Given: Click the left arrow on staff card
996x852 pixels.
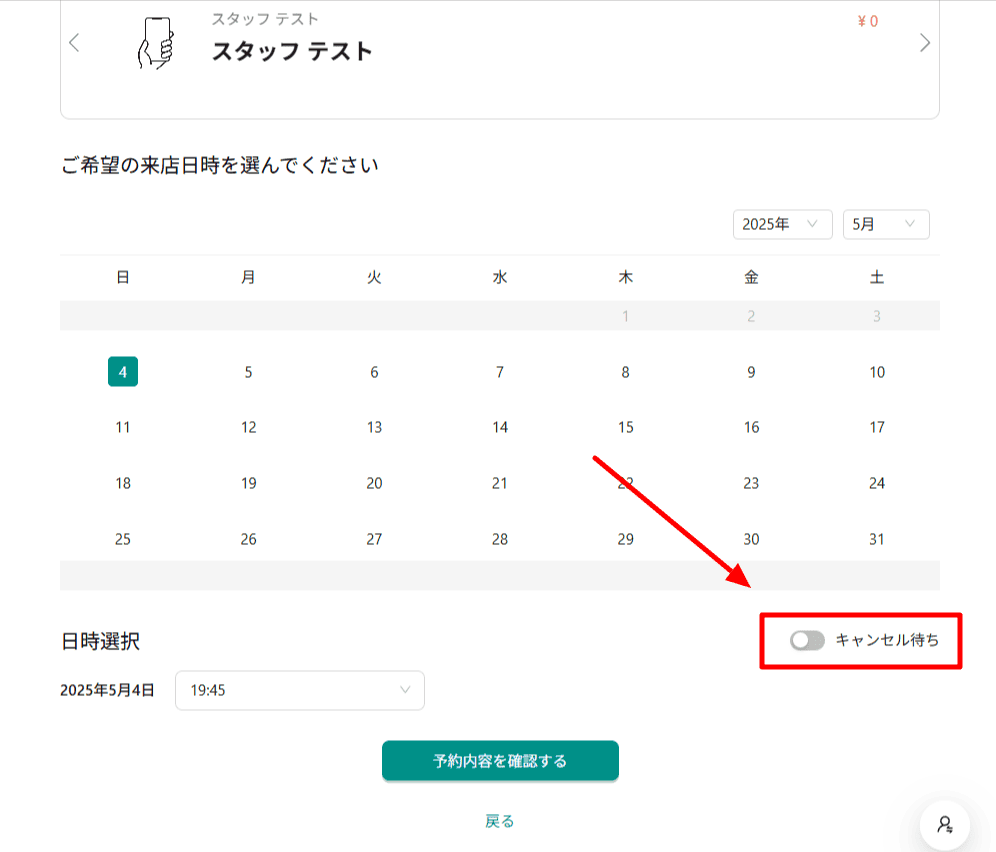Looking at the screenshot, I should click(x=74, y=43).
